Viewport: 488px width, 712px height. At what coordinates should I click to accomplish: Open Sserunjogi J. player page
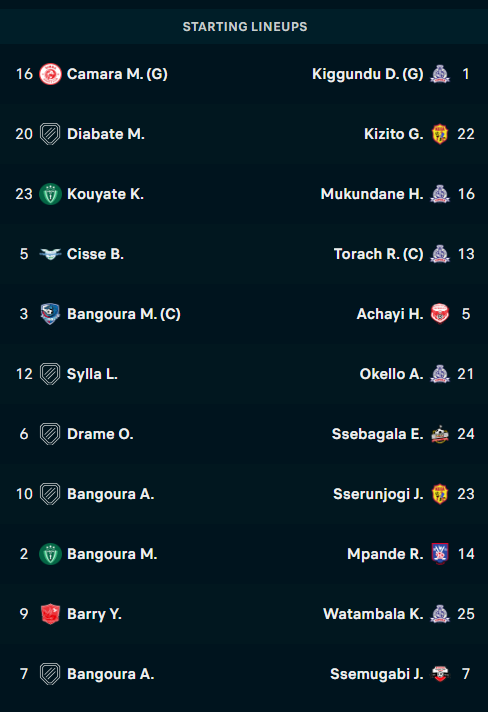[x=378, y=494]
